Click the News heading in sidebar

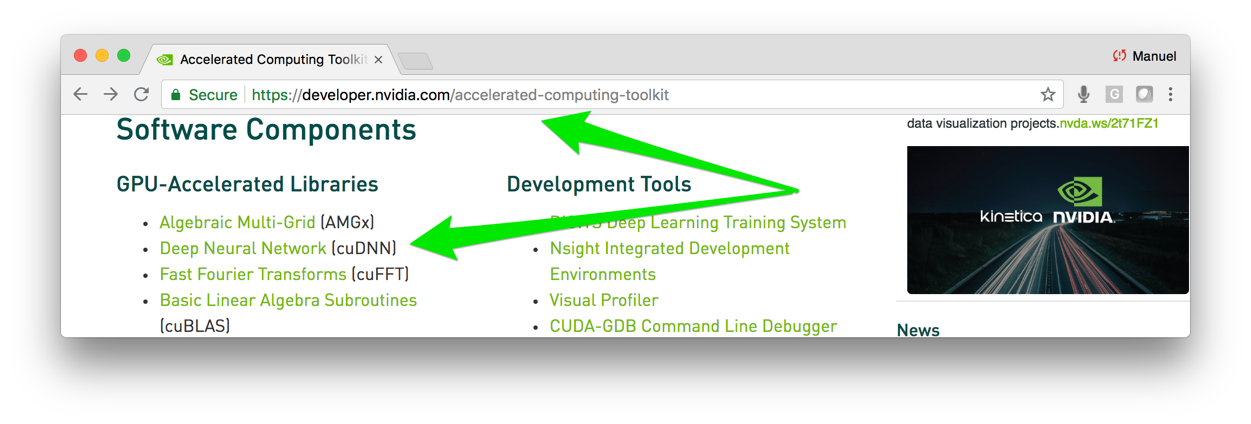point(918,330)
